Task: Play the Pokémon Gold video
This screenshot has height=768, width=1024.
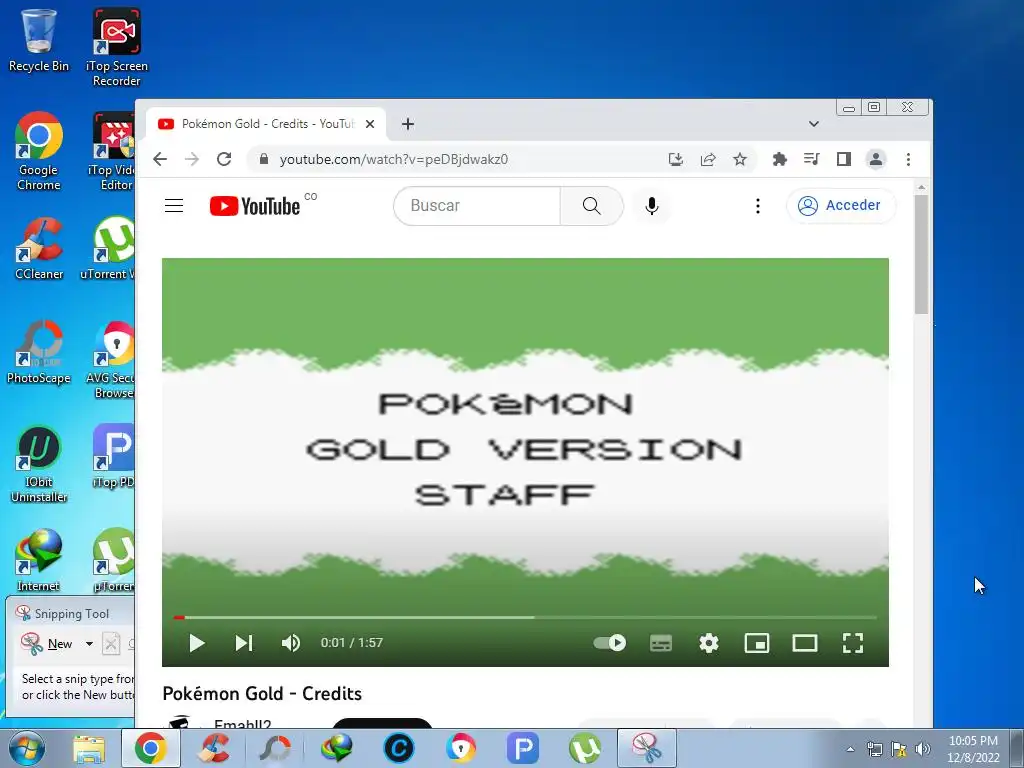Action: (x=197, y=643)
